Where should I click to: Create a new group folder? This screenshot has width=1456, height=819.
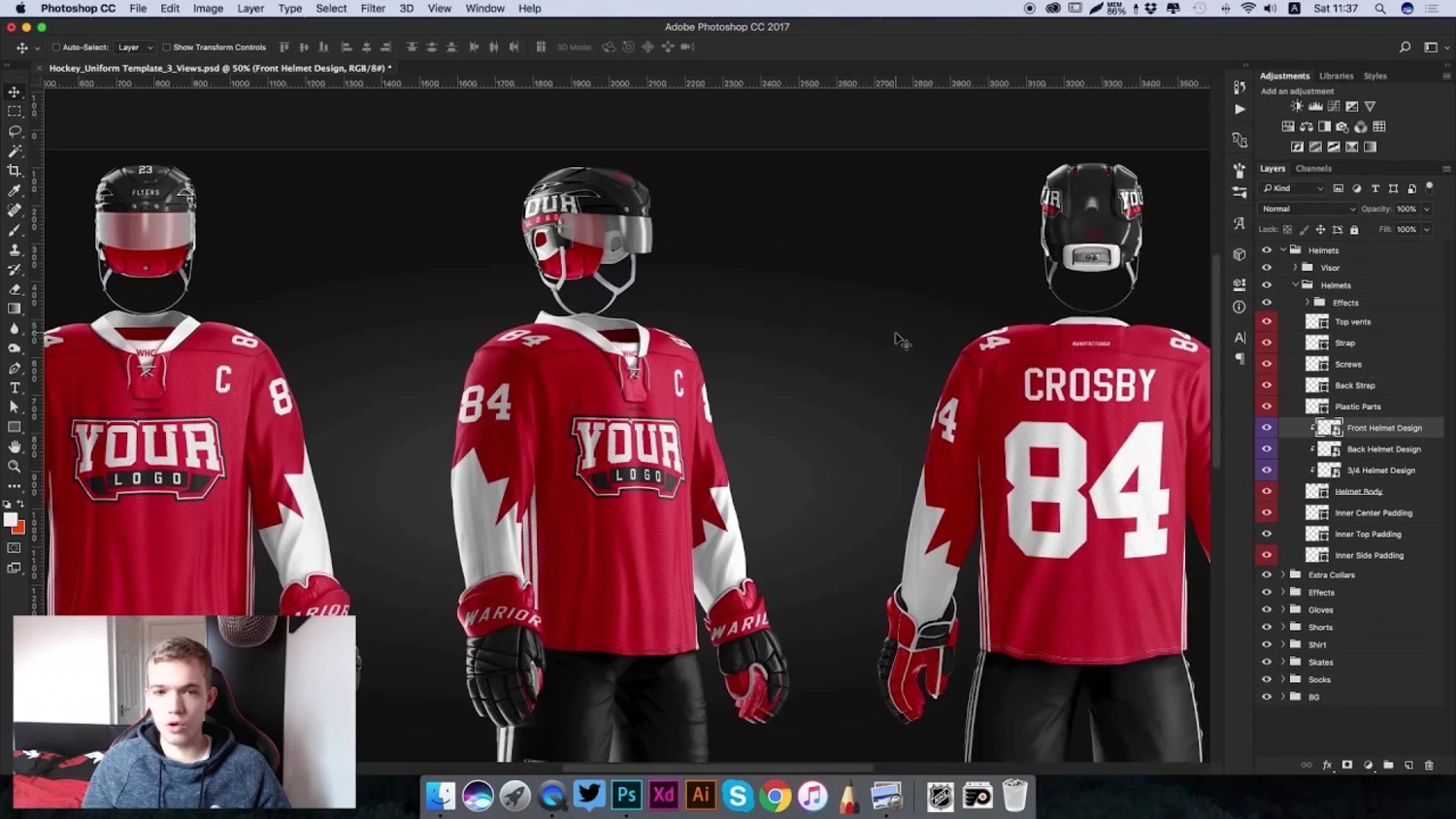tap(1388, 765)
